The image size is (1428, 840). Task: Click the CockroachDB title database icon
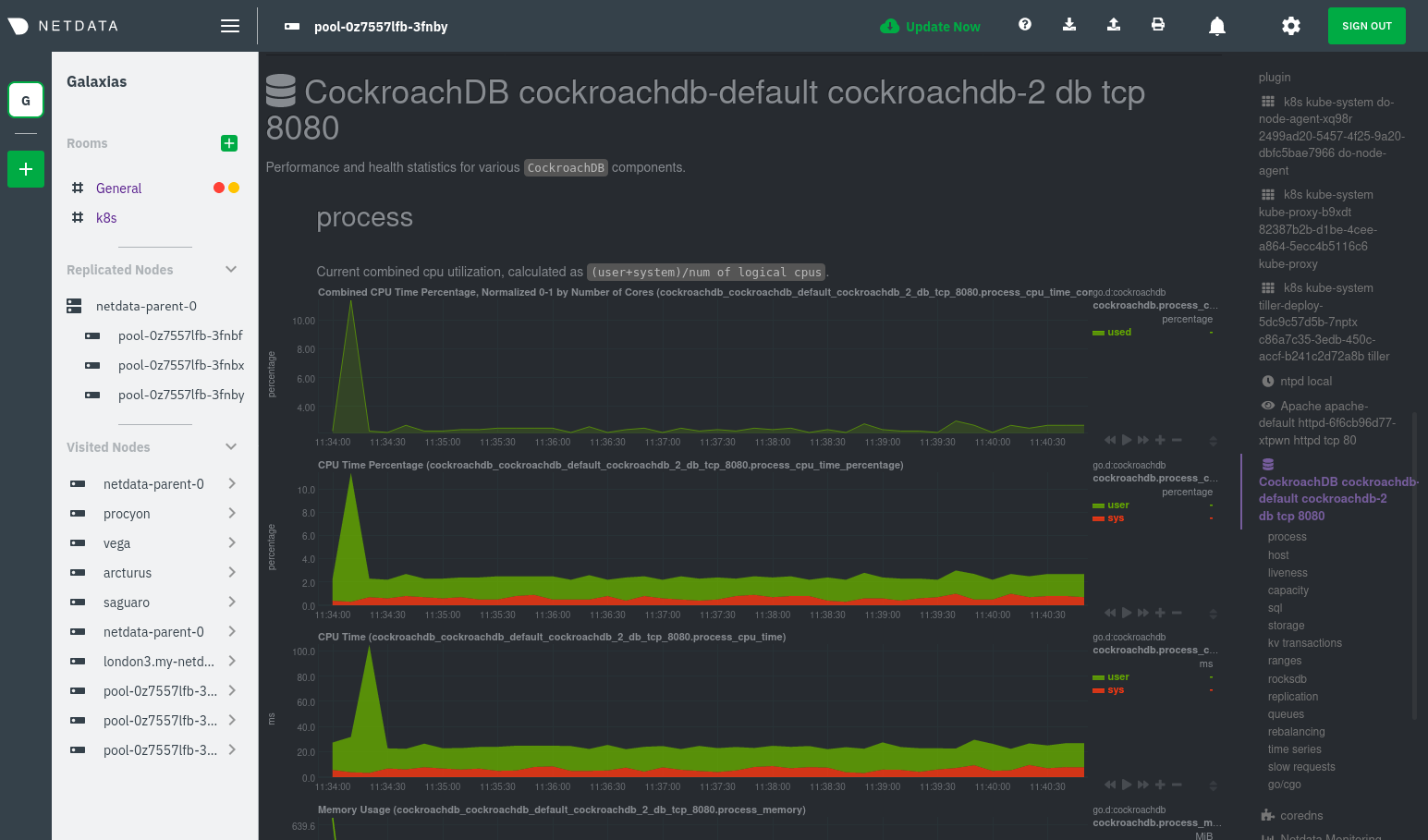(280, 91)
